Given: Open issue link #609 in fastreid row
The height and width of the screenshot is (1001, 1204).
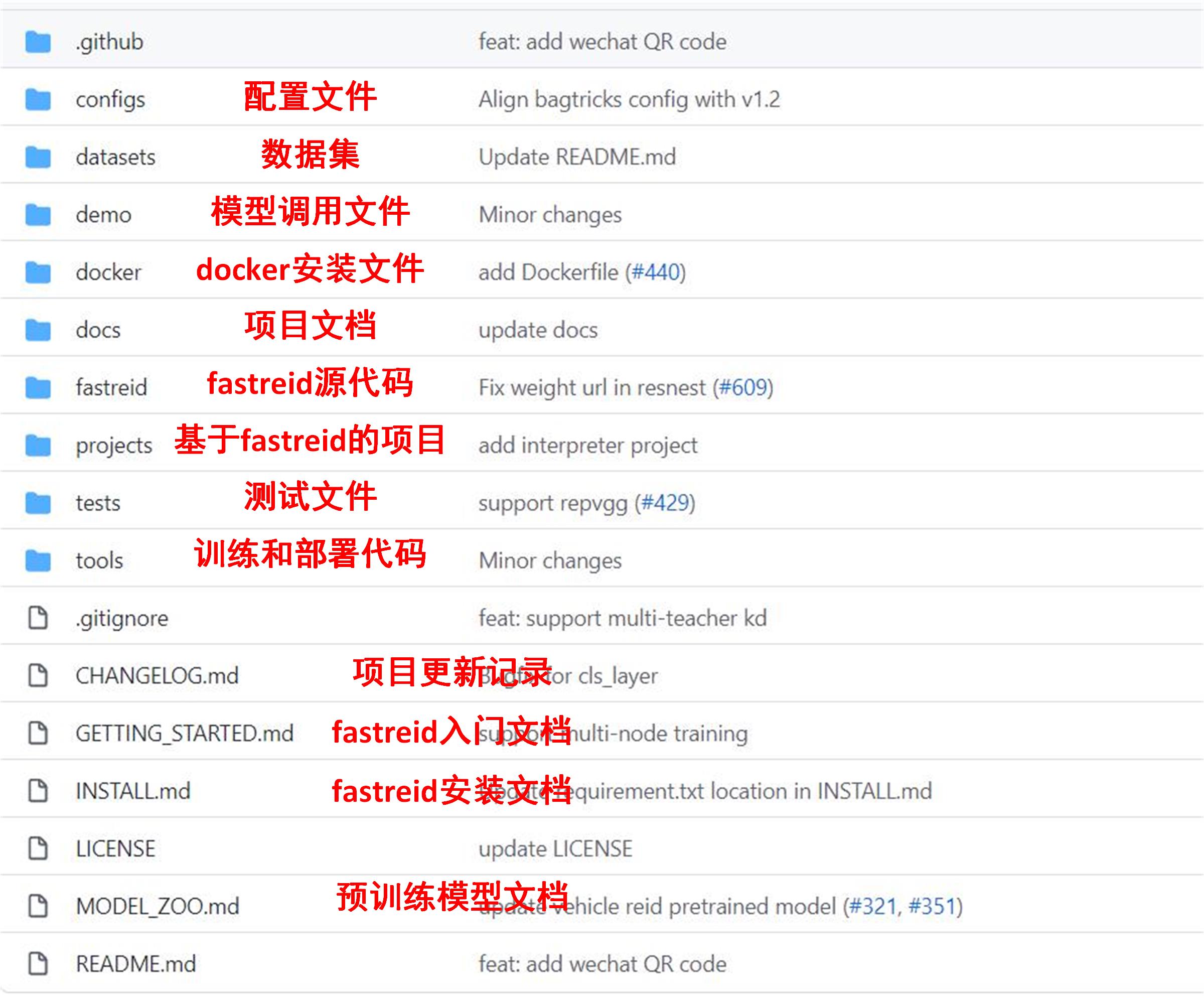Looking at the screenshot, I should (x=743, y=387).
